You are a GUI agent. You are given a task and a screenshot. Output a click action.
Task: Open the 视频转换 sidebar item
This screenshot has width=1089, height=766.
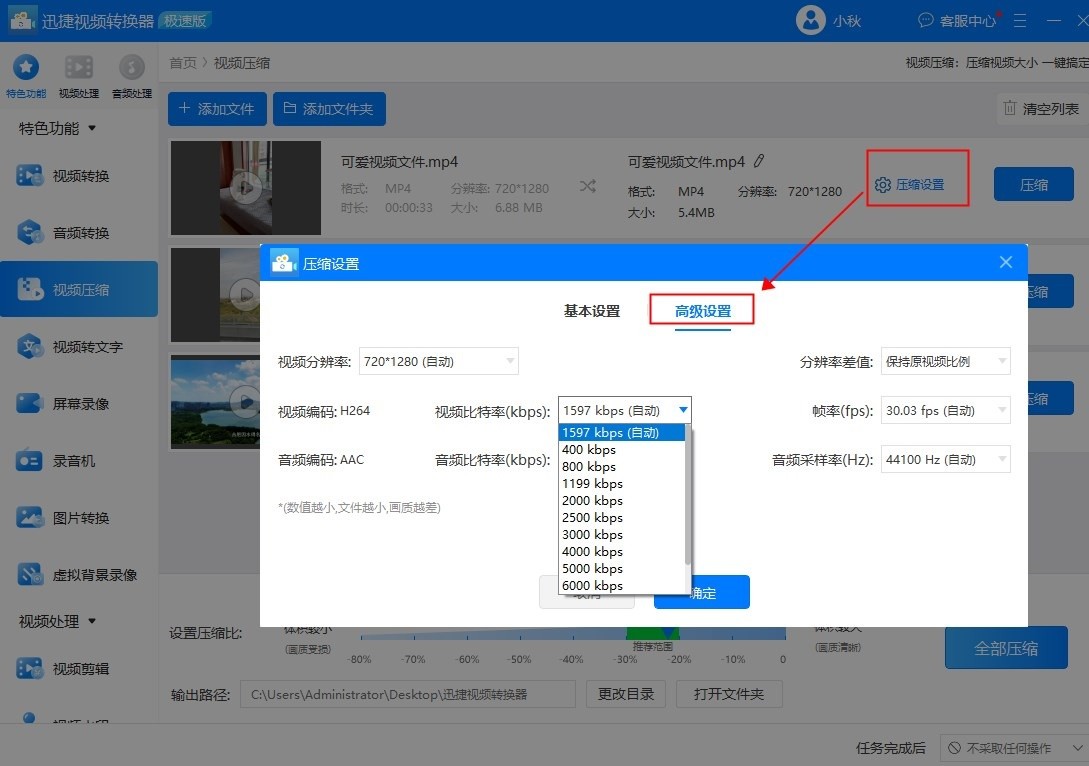click(x=79, y=176)
